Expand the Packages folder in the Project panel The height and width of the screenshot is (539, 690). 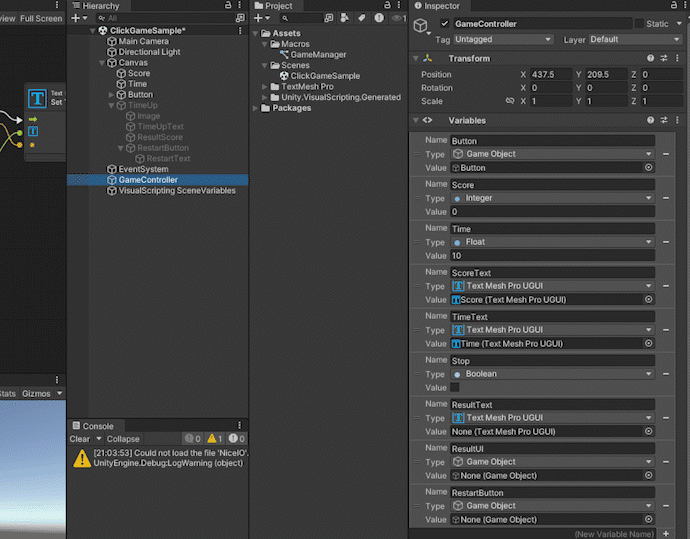[255, 108]
